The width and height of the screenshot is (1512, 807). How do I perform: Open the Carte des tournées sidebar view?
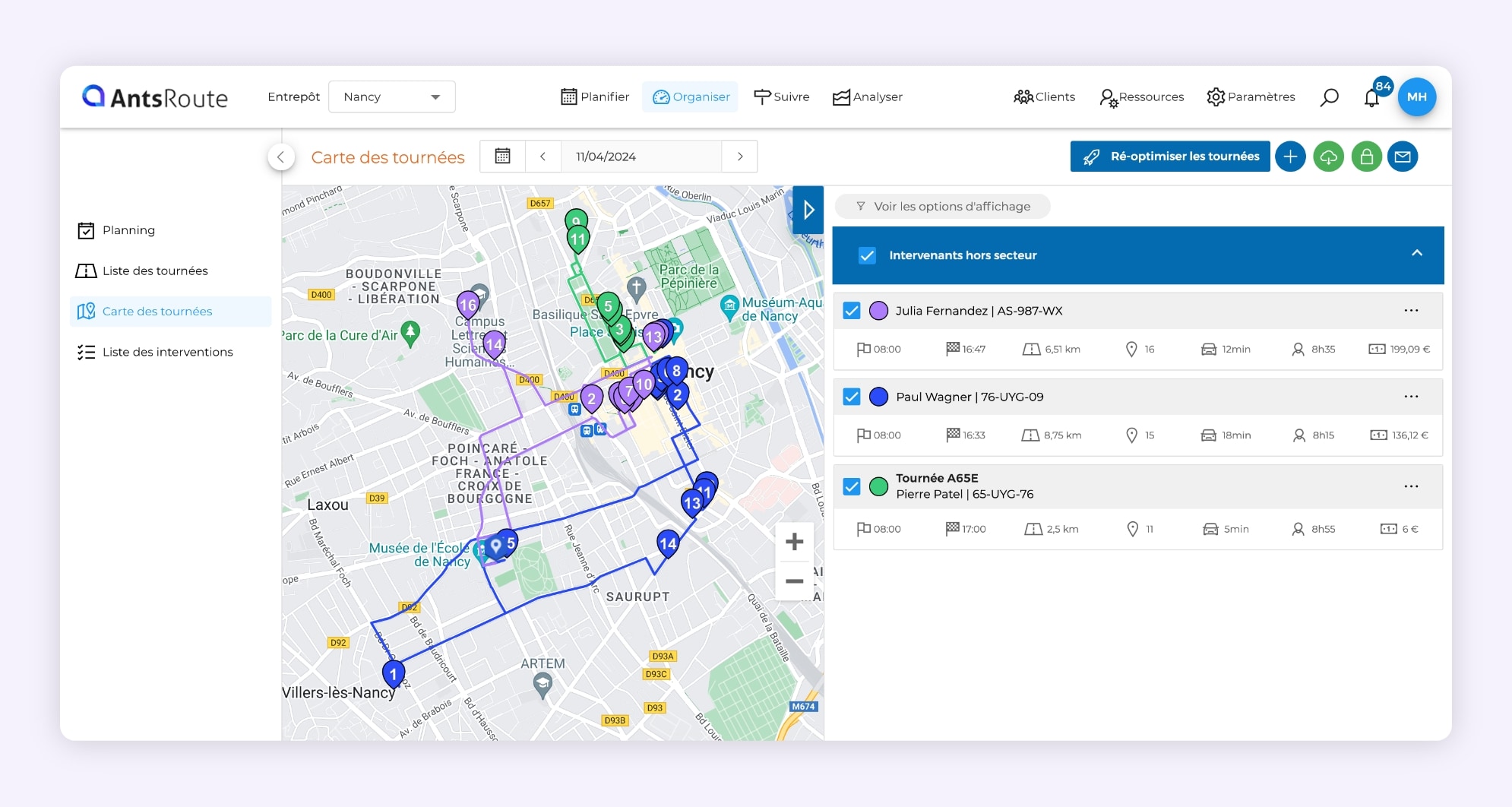tap(157, 311)
